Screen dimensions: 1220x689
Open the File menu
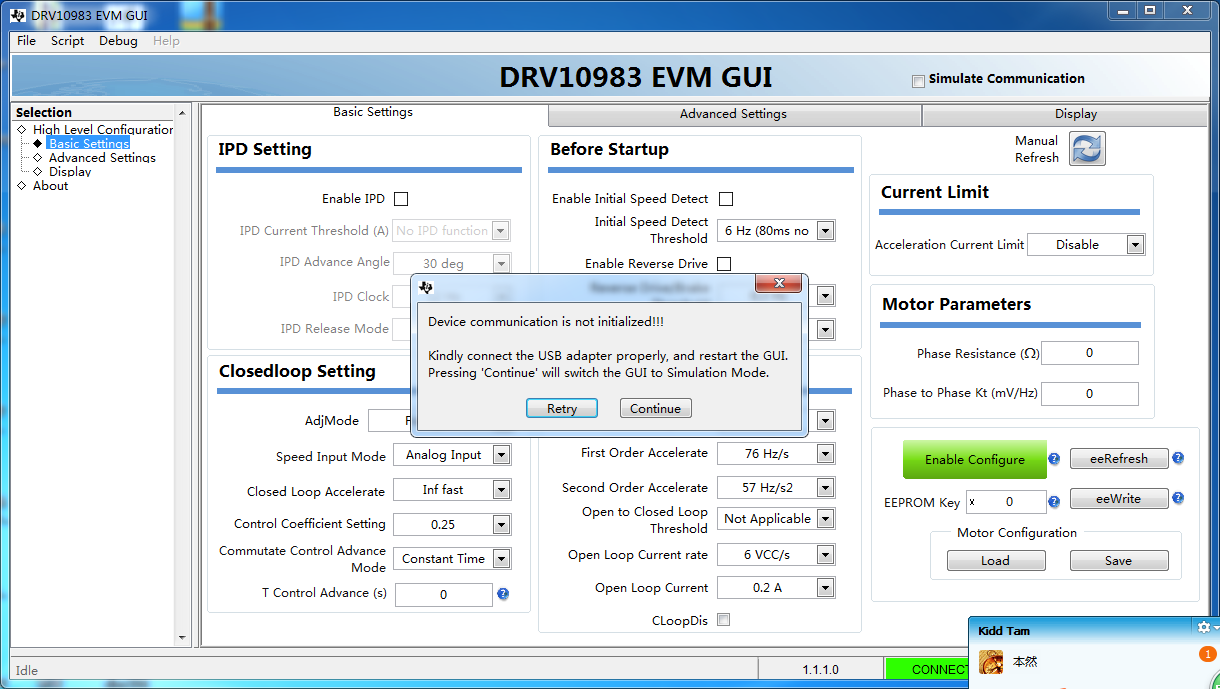click(27, 41)
